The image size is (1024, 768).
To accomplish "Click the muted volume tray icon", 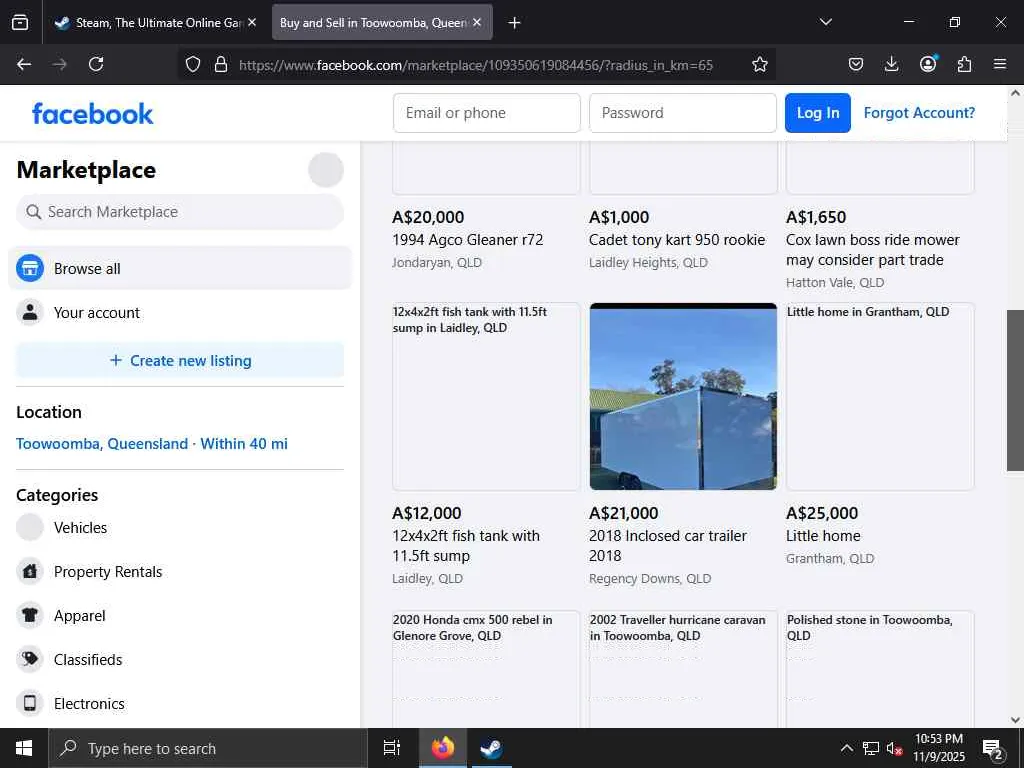I will (x=894, y=748).
